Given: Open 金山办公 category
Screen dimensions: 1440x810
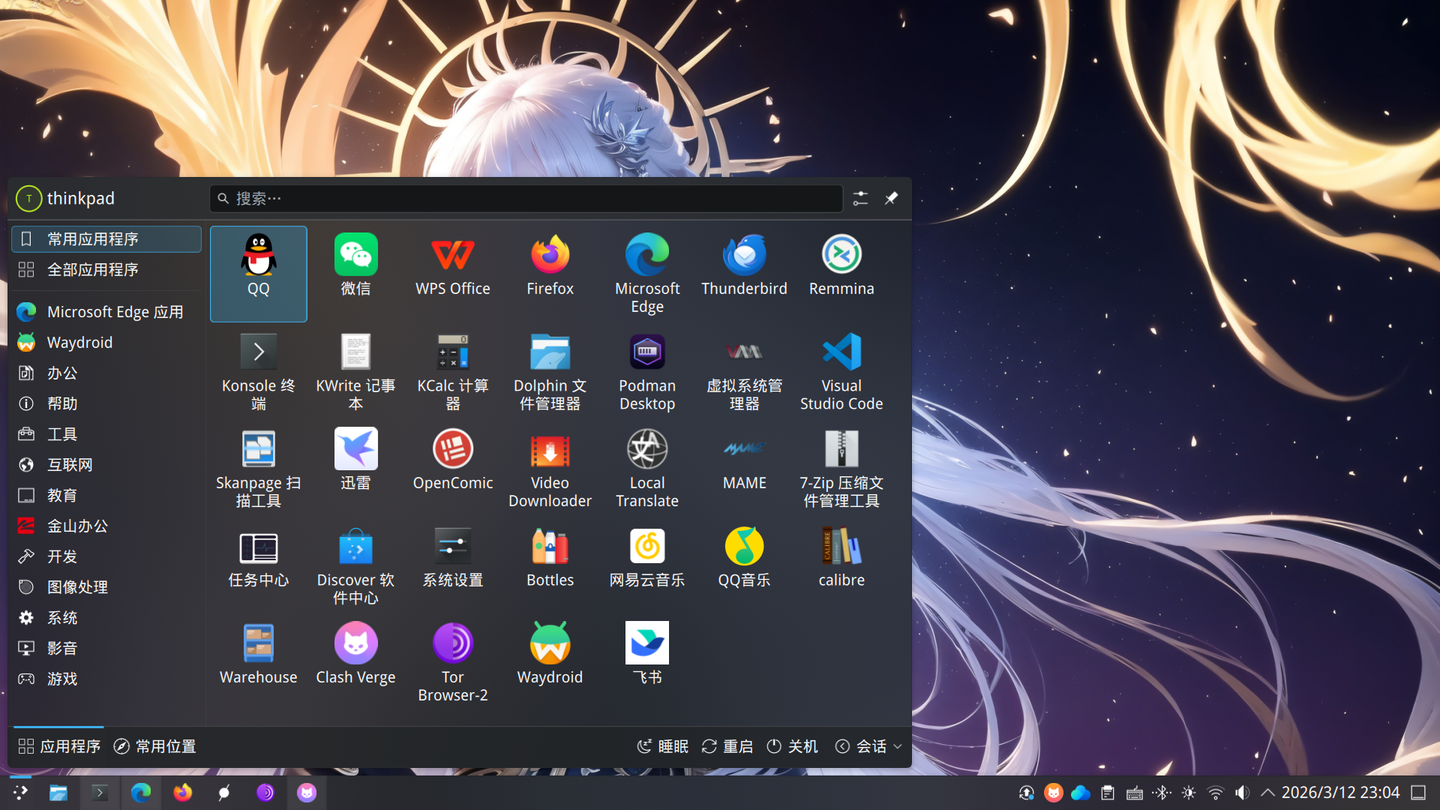Looking at the screenshot, I should (106, 526).
